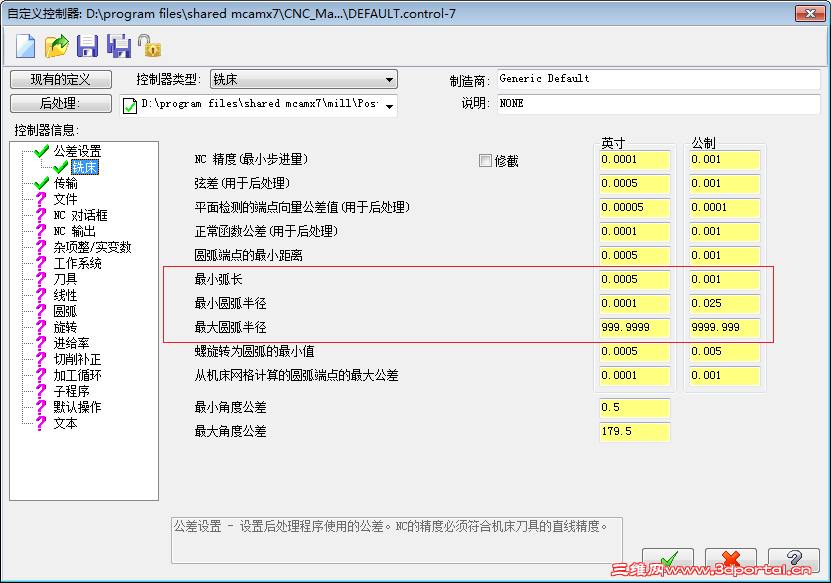Select 子程序 tree item

point(71,391)
